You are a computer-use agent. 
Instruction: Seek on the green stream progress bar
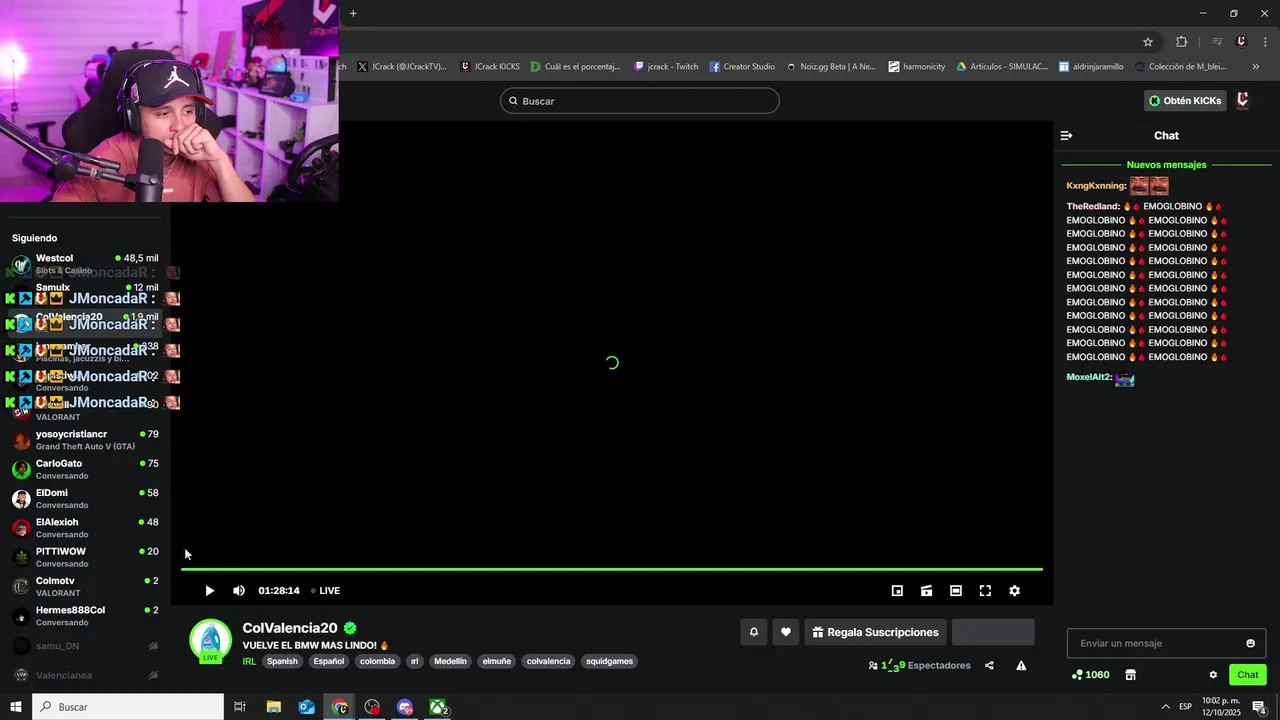point(612,569)
